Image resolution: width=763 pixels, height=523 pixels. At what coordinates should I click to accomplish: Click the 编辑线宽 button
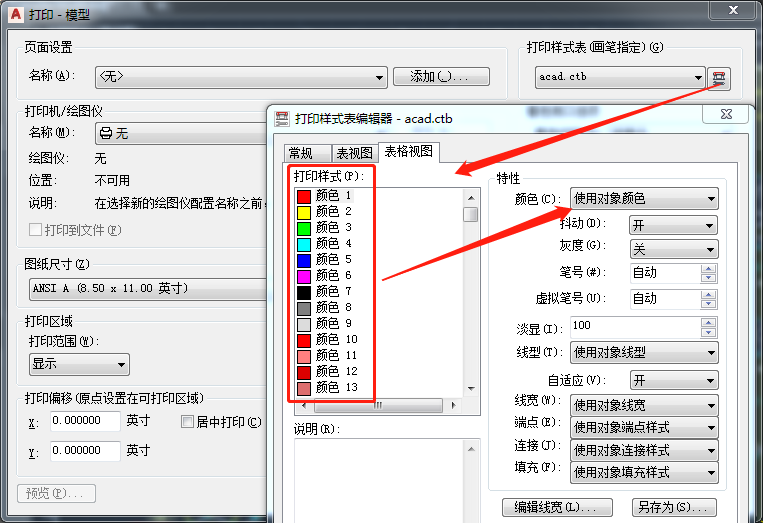[556, 507]
